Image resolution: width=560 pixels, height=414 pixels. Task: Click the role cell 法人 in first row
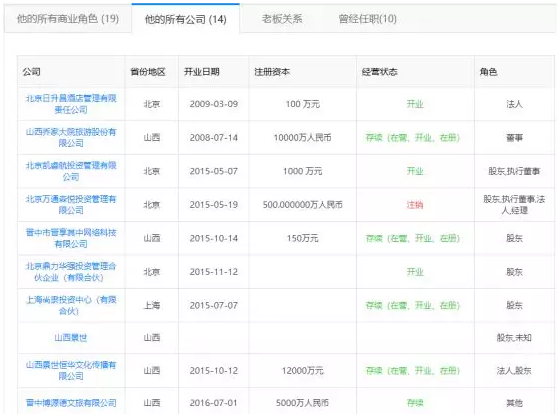point(514,104)
